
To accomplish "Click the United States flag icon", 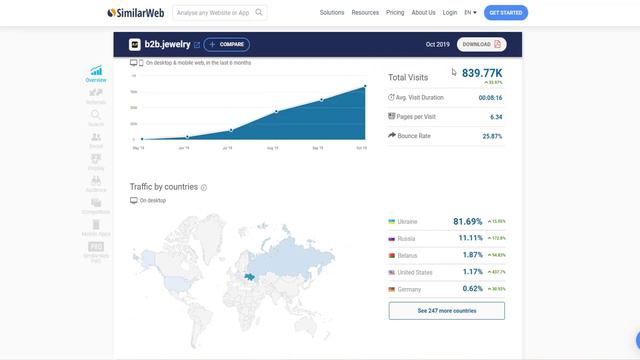I will [x=392, y=272].
